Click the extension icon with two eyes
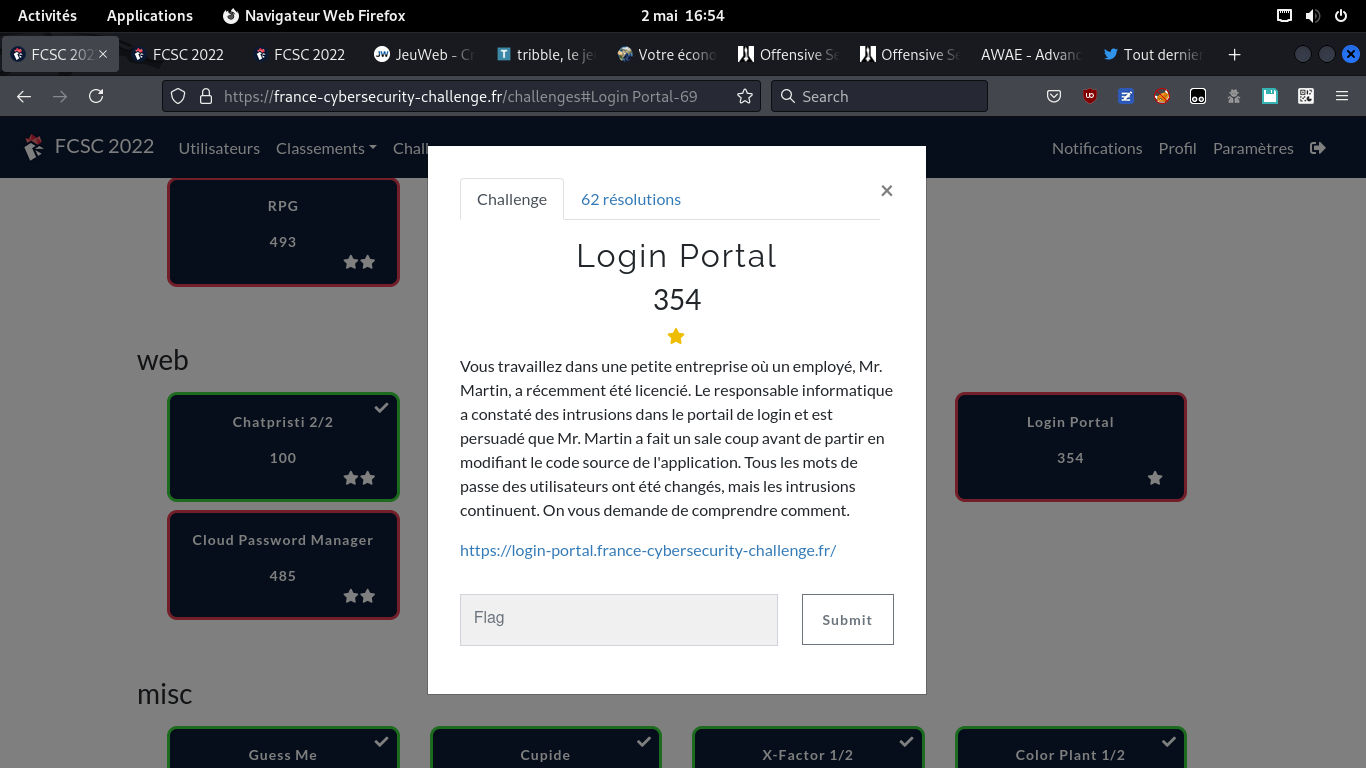 [x=1198, y=96]
